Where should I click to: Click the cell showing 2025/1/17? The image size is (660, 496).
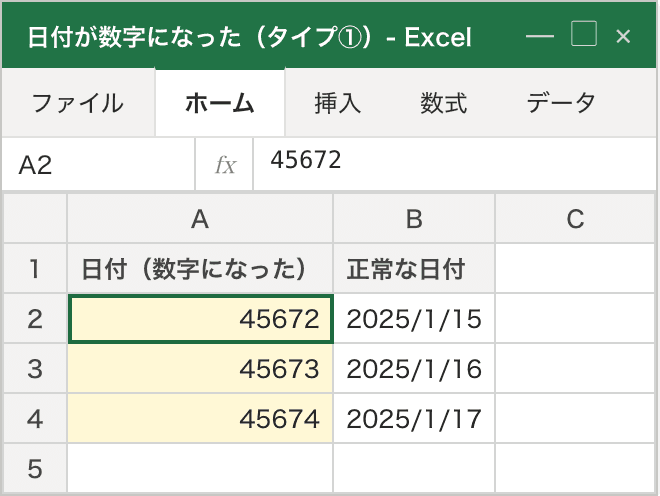tap(414, 418)
